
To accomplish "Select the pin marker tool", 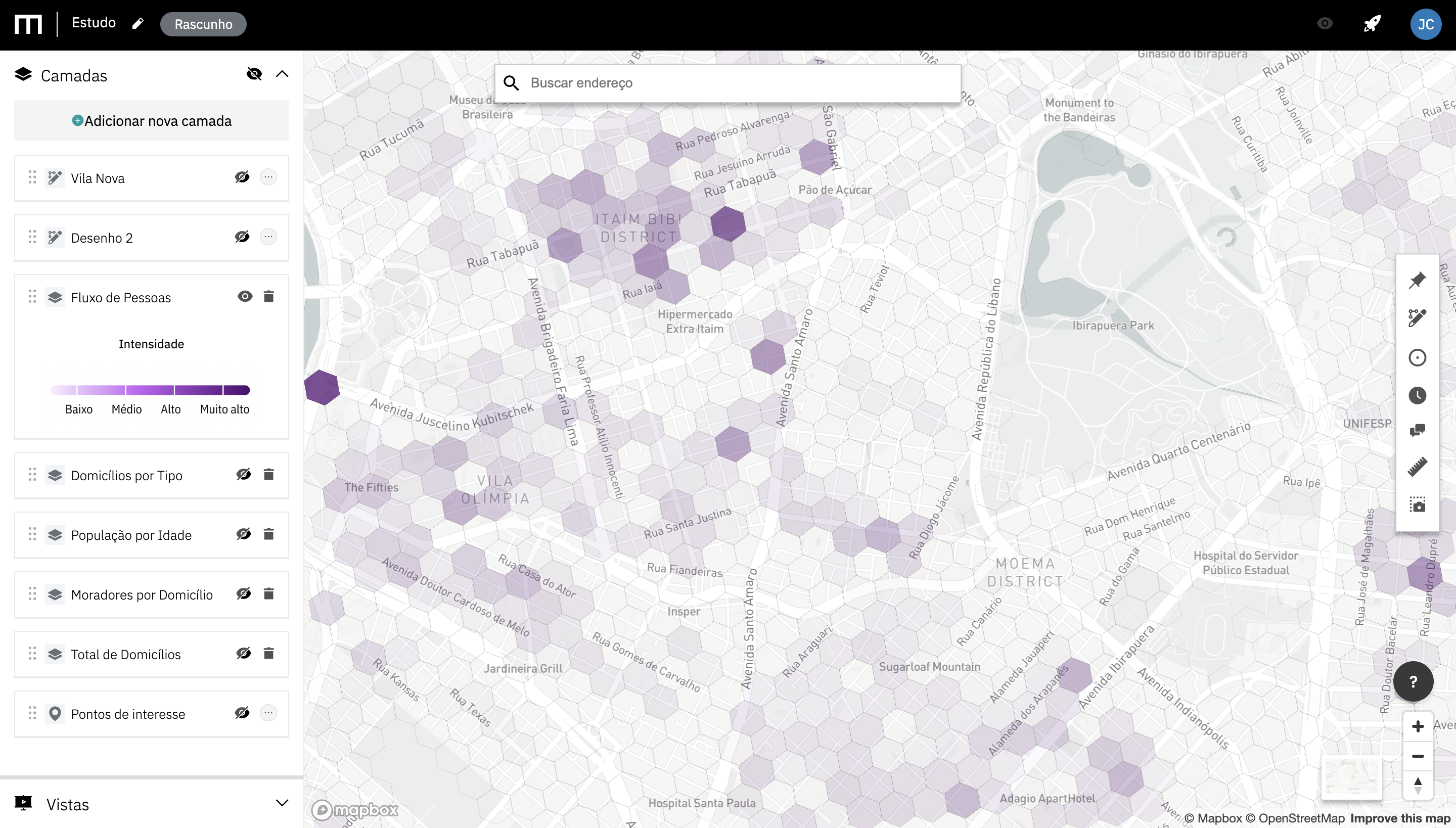I will [1417, 281].
